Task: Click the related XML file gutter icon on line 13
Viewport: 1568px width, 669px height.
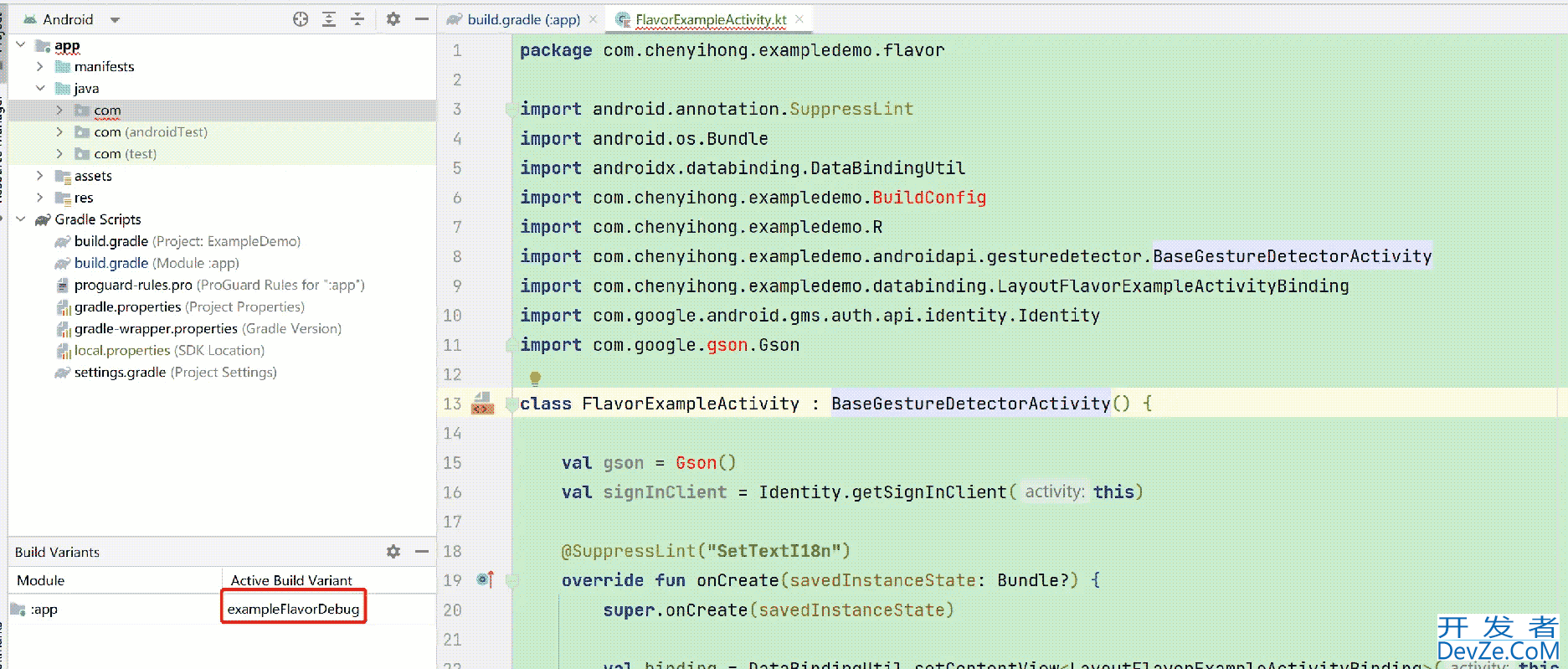Action: coord(482,404)
